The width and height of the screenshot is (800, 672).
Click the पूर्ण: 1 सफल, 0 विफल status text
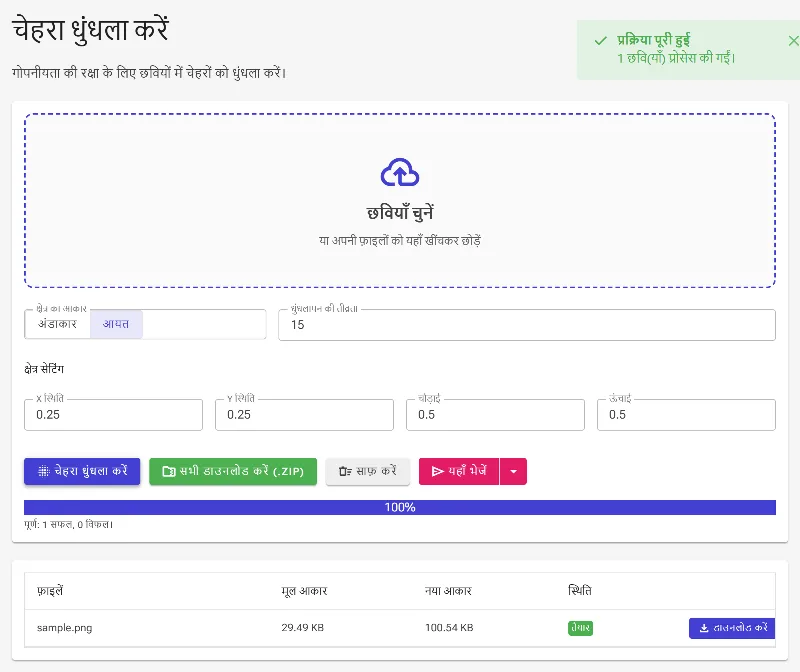tap(68, 525)
